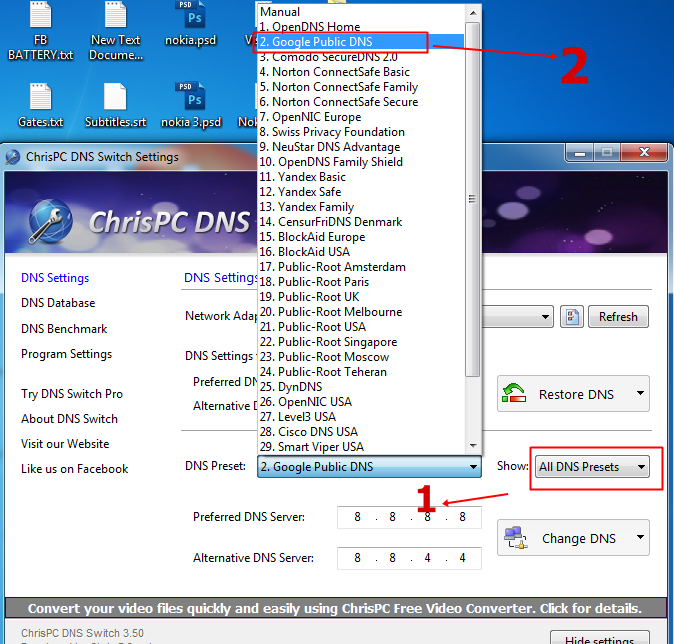Choose 6. Norton ConnectSafe Secure preset
This screenshot has width=674, height=644.
click(361, 102)
